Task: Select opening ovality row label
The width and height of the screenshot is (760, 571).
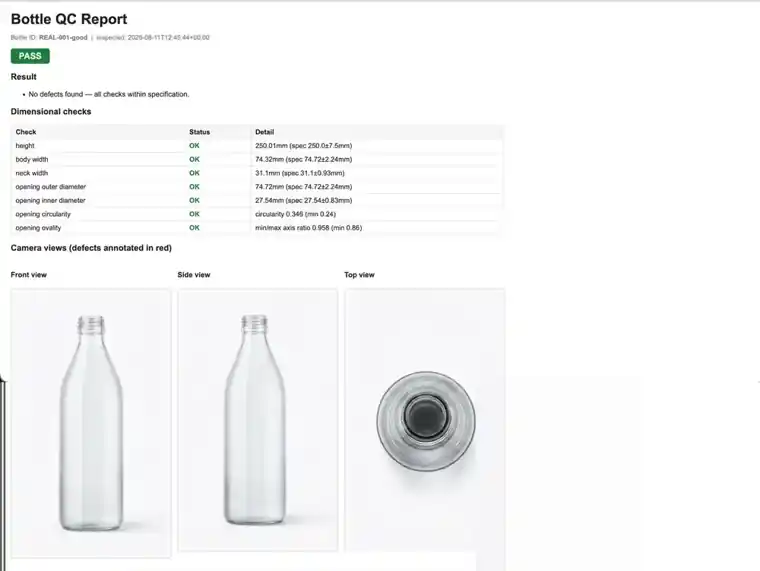Action: 38,227
